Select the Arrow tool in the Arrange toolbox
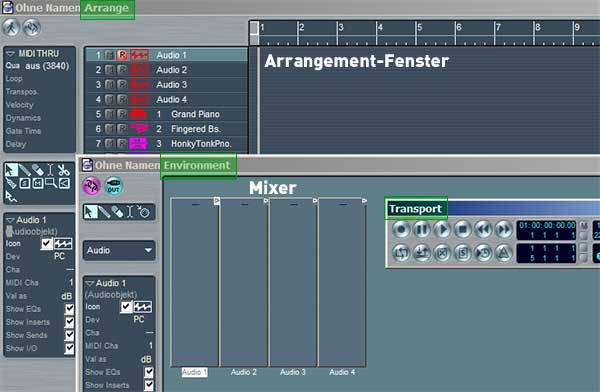 [x=11, y=170]
